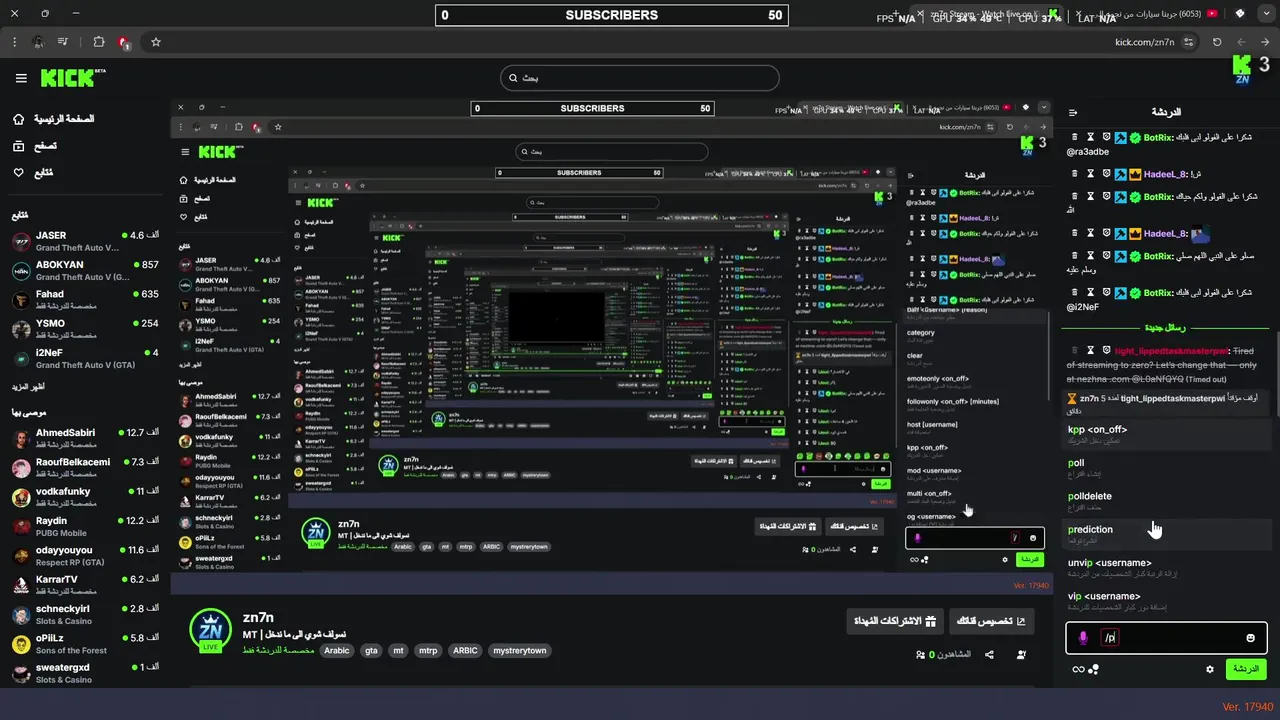Click the share icon beside viewers count
The height and width of the screenshot is (720, 1280).
(989, 655)
